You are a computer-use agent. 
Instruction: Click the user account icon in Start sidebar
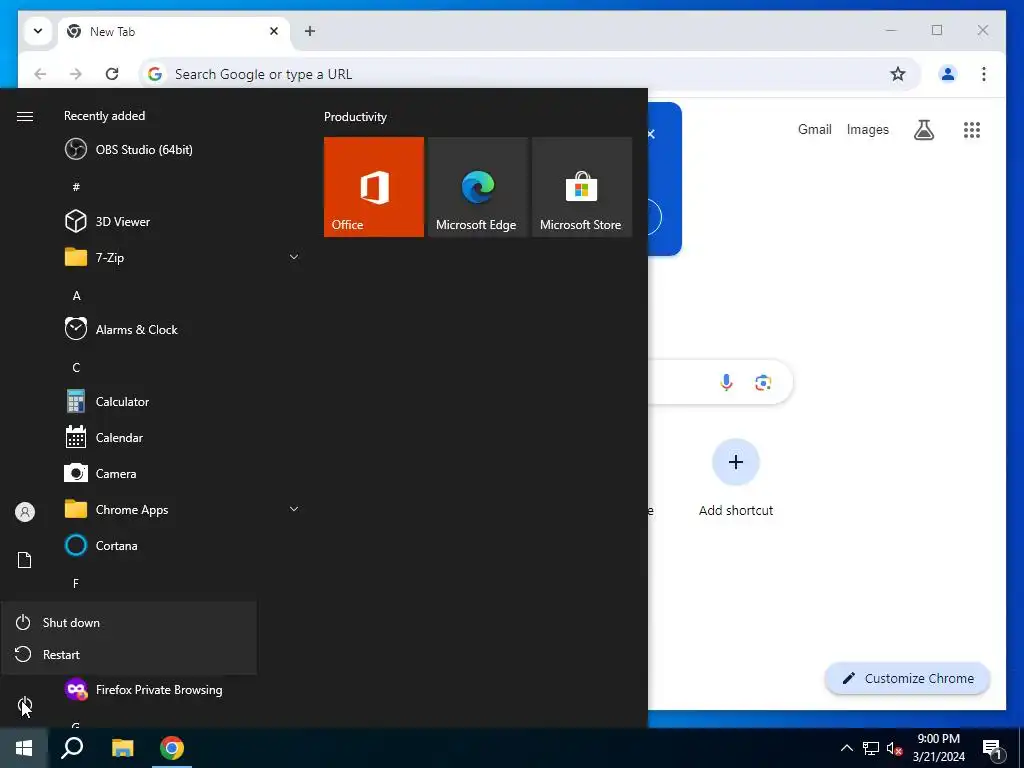tap(24, 512)
